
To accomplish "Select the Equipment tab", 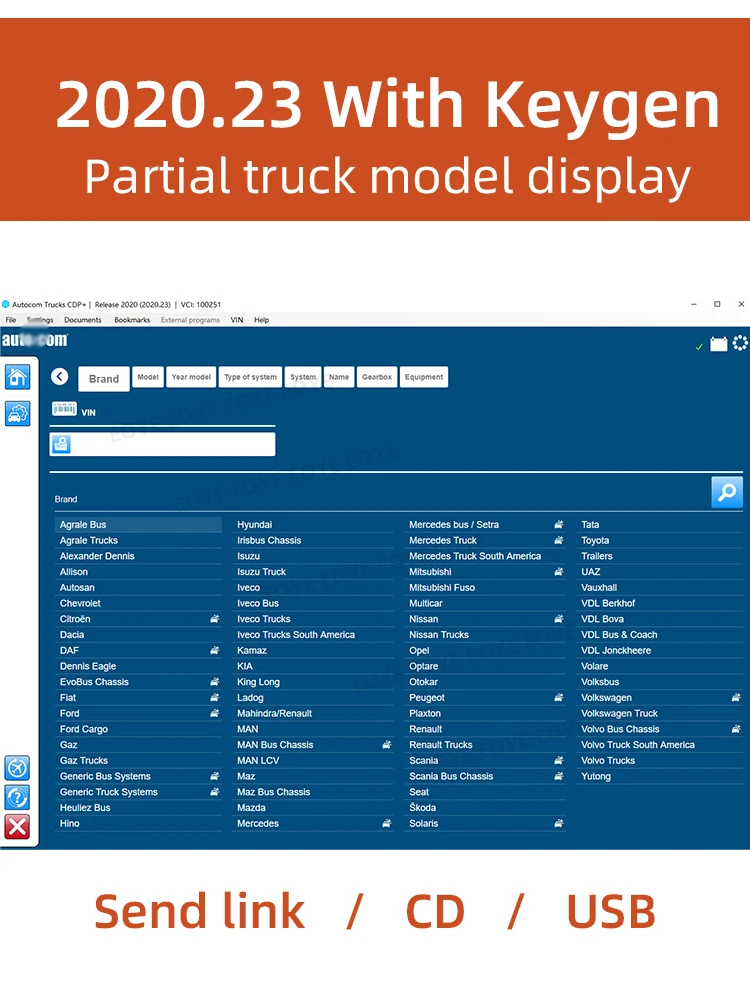I will [x=423, y=377].
